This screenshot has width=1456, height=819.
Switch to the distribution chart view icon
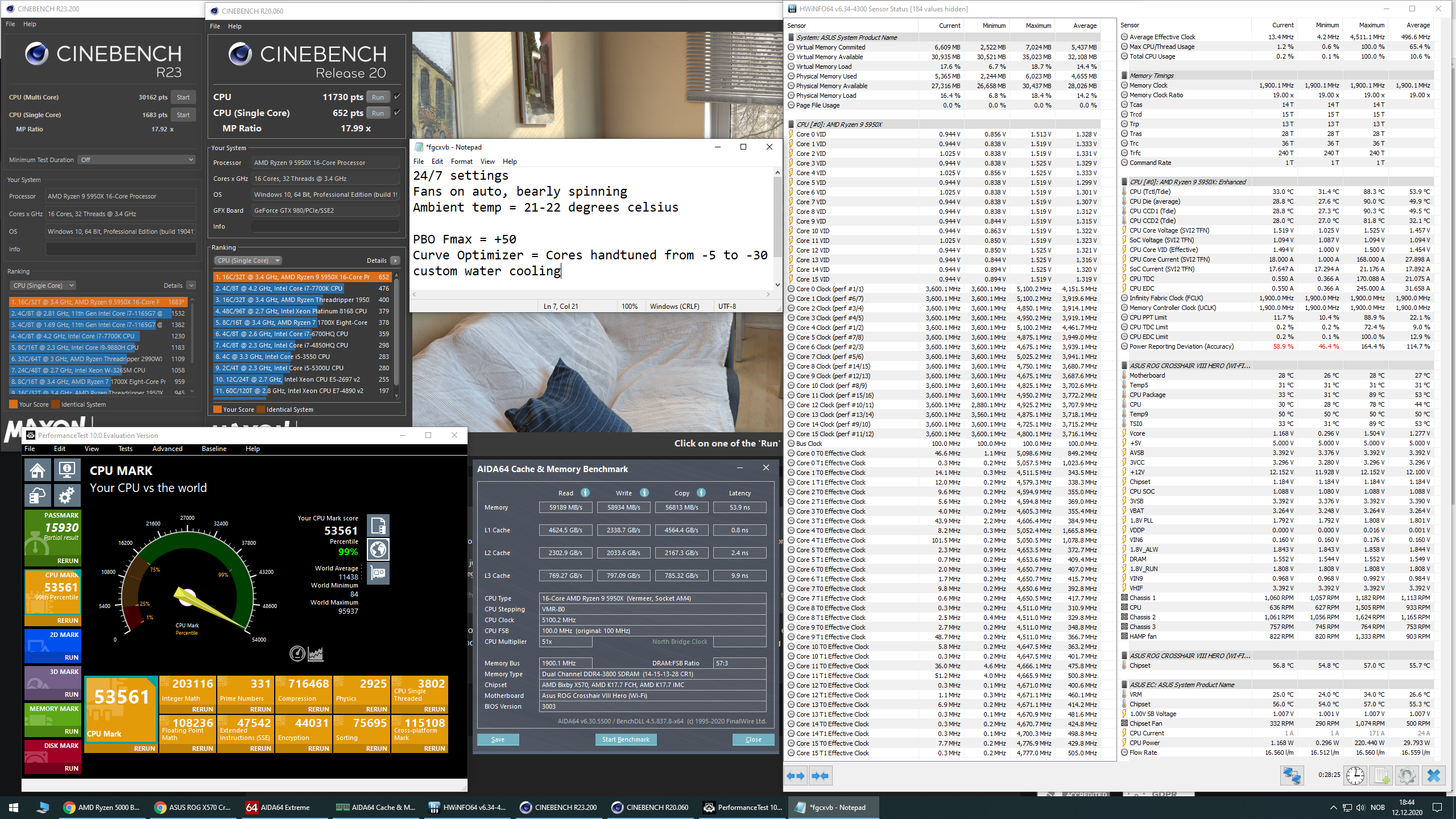pos(316,653)
